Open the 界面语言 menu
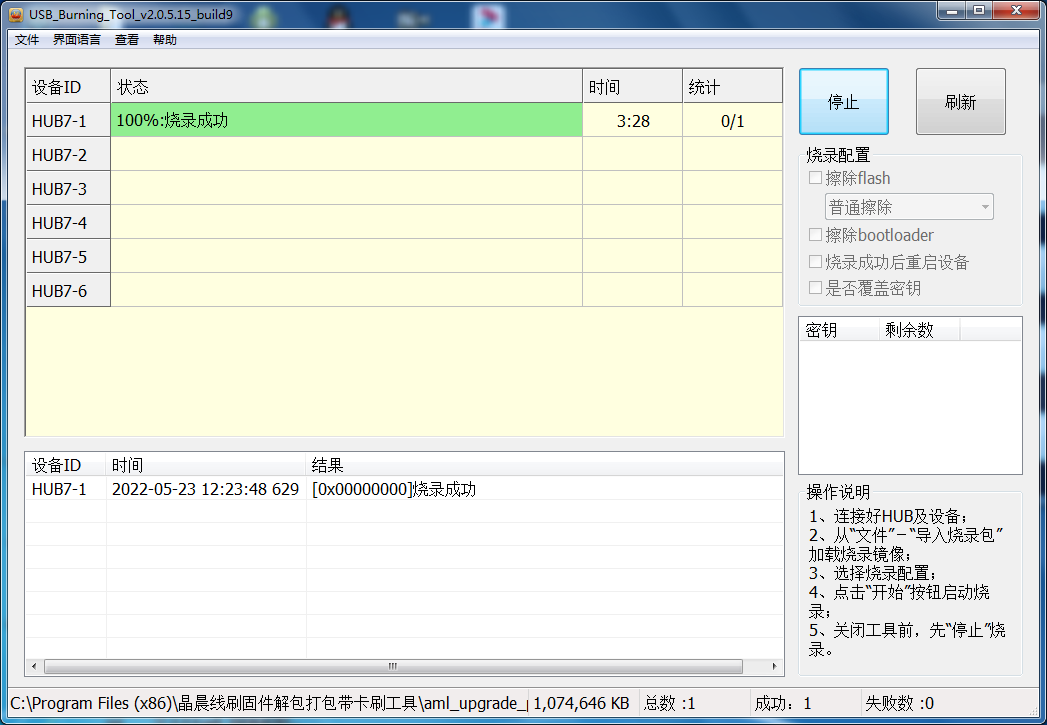Viewport: 1047px width, 725px height. pos(77,39)
